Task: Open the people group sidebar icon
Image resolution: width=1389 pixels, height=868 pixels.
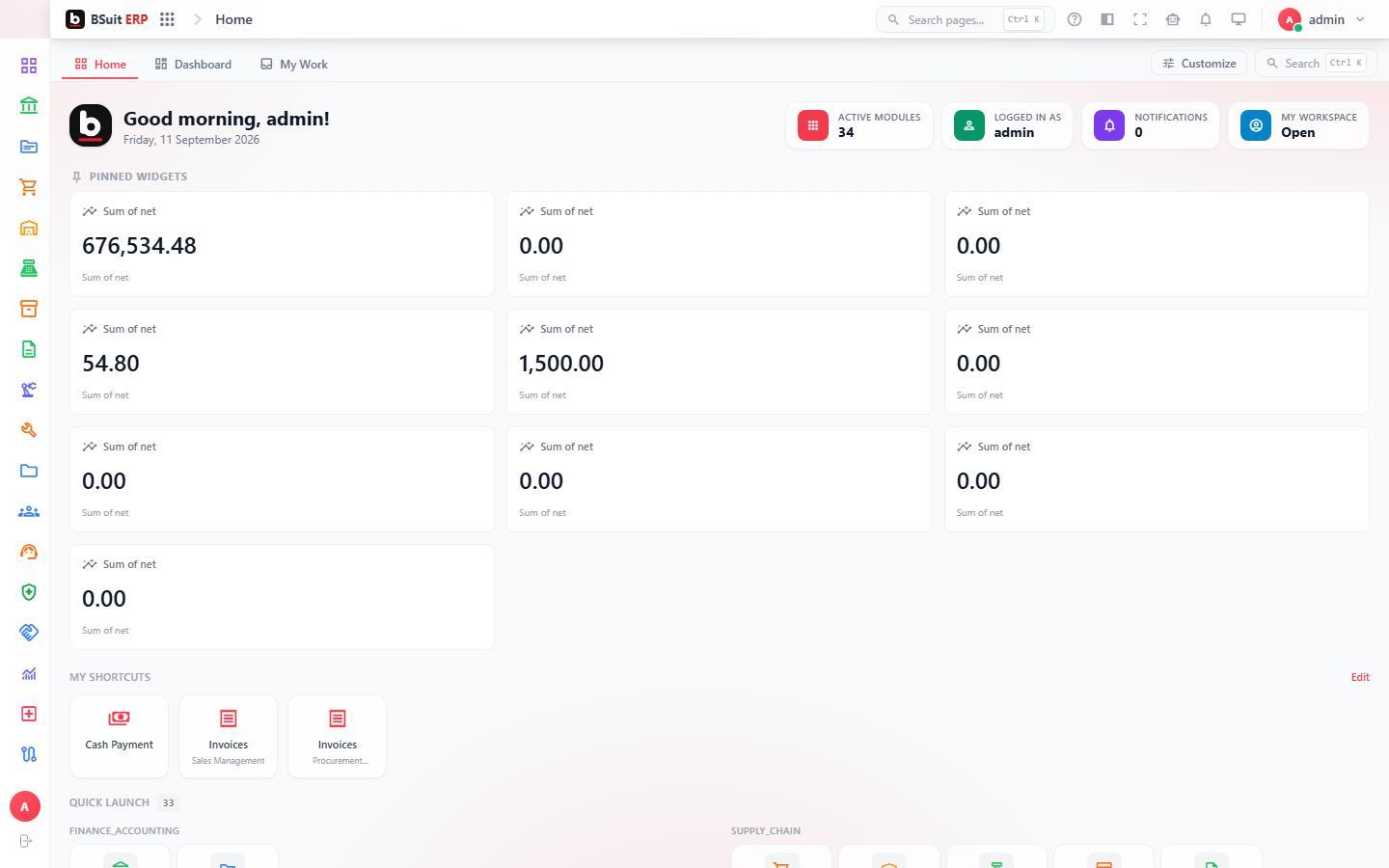Action: [29, 511]
